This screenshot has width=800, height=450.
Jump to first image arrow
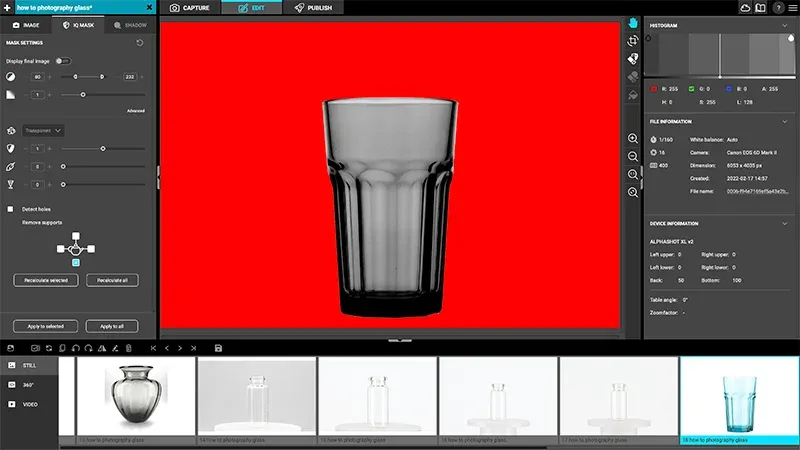pos(153,348)
